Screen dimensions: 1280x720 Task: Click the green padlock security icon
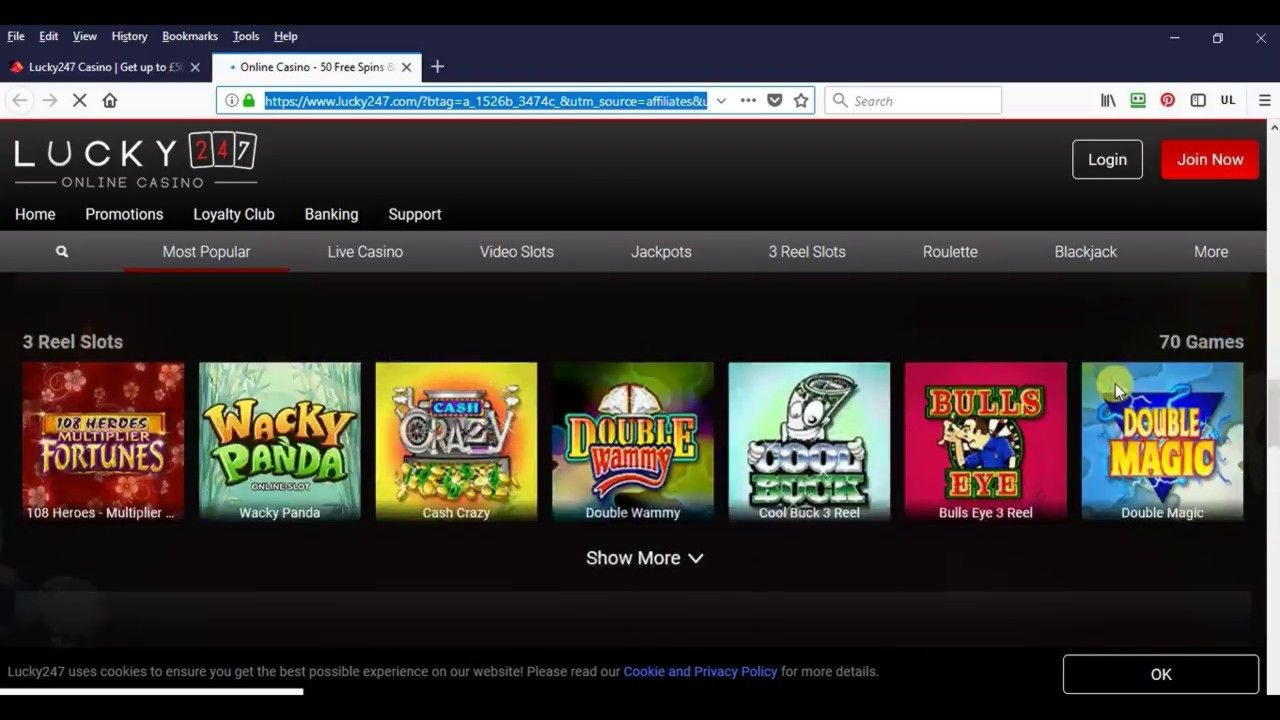[248, 100]
